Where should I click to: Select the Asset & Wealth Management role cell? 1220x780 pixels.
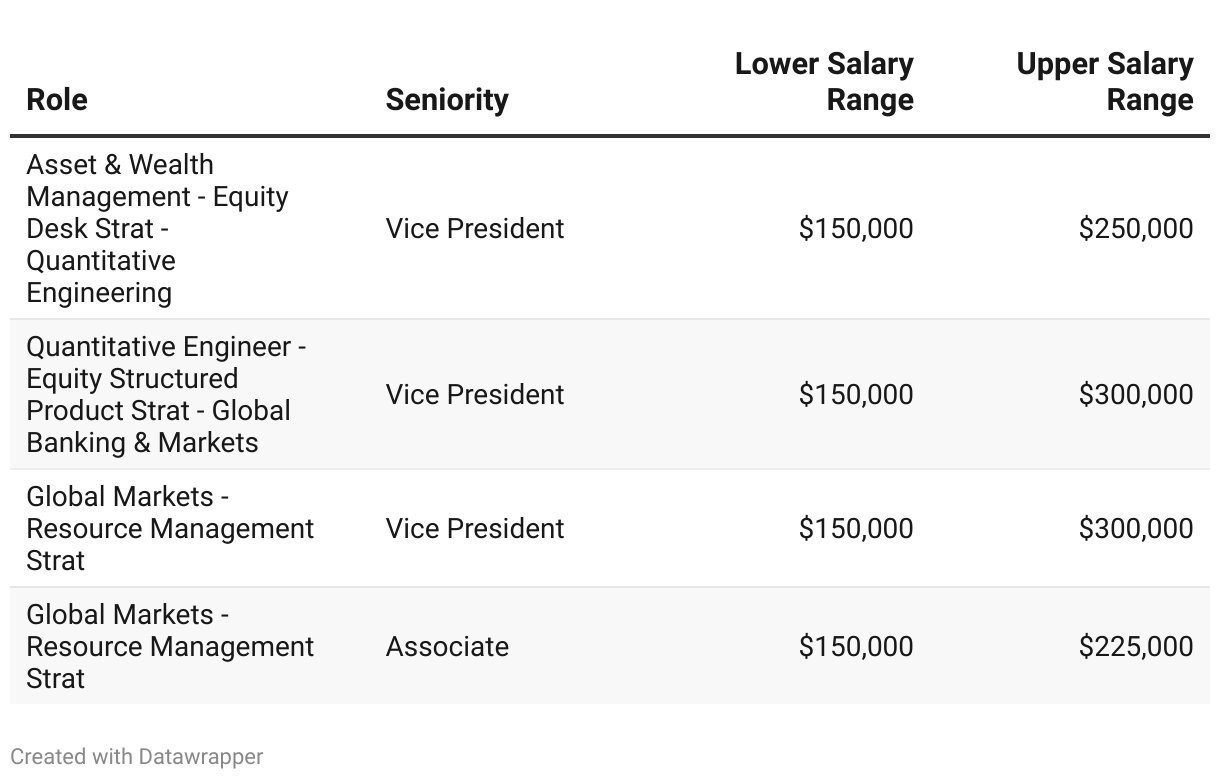[x=157, y=228]
